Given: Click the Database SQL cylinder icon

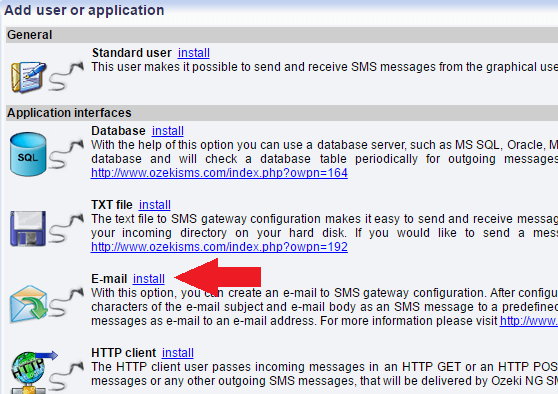Looking at the screenshot, I should tap(28, 154).
